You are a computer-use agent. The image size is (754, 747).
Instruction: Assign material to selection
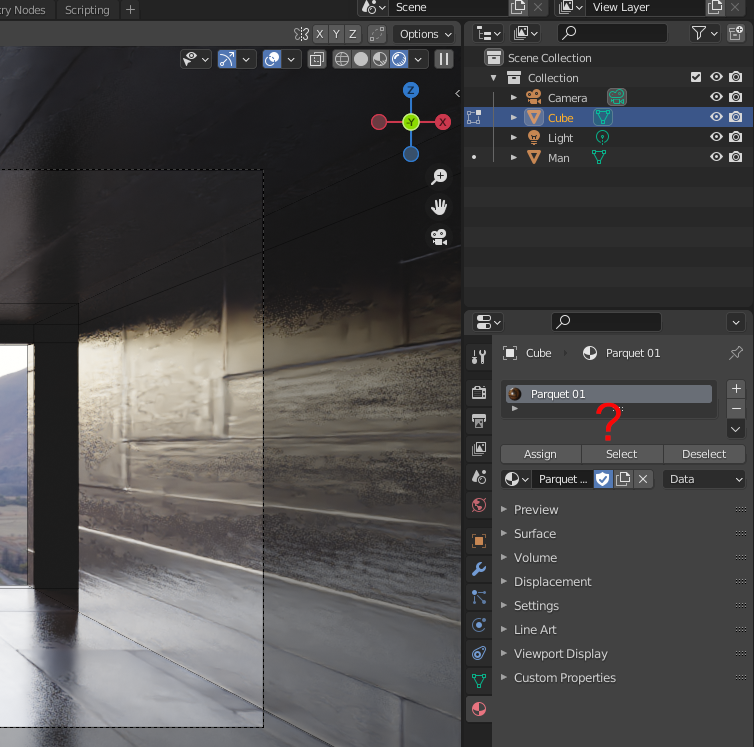click(x=540, y=454)
